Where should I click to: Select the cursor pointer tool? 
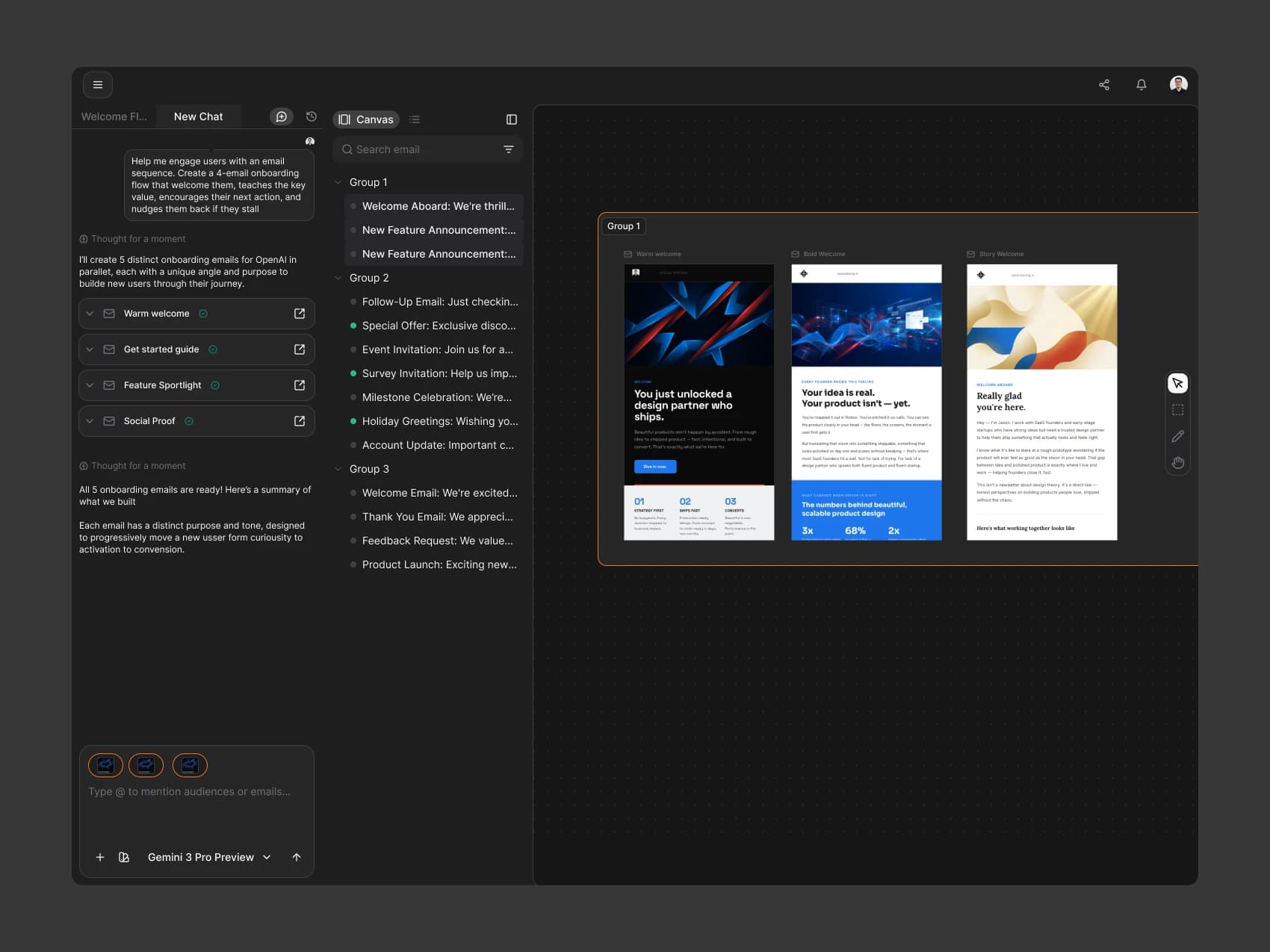[1178, 383]
